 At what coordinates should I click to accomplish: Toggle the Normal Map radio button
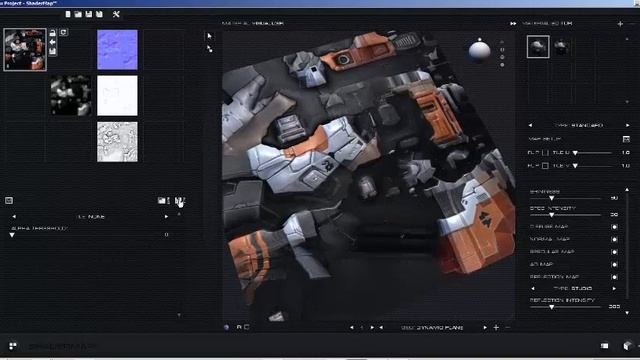(614, 240)
